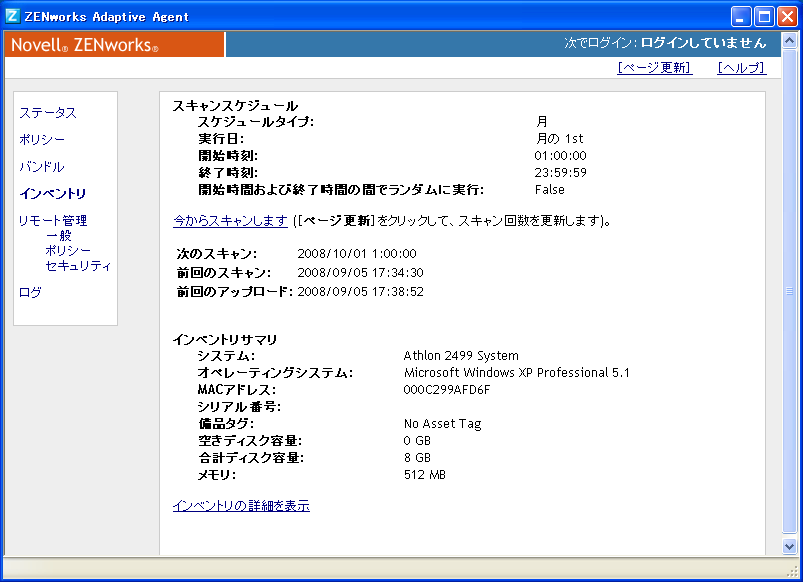Click last scan time 2008/09/05 17:34:30

361,273
